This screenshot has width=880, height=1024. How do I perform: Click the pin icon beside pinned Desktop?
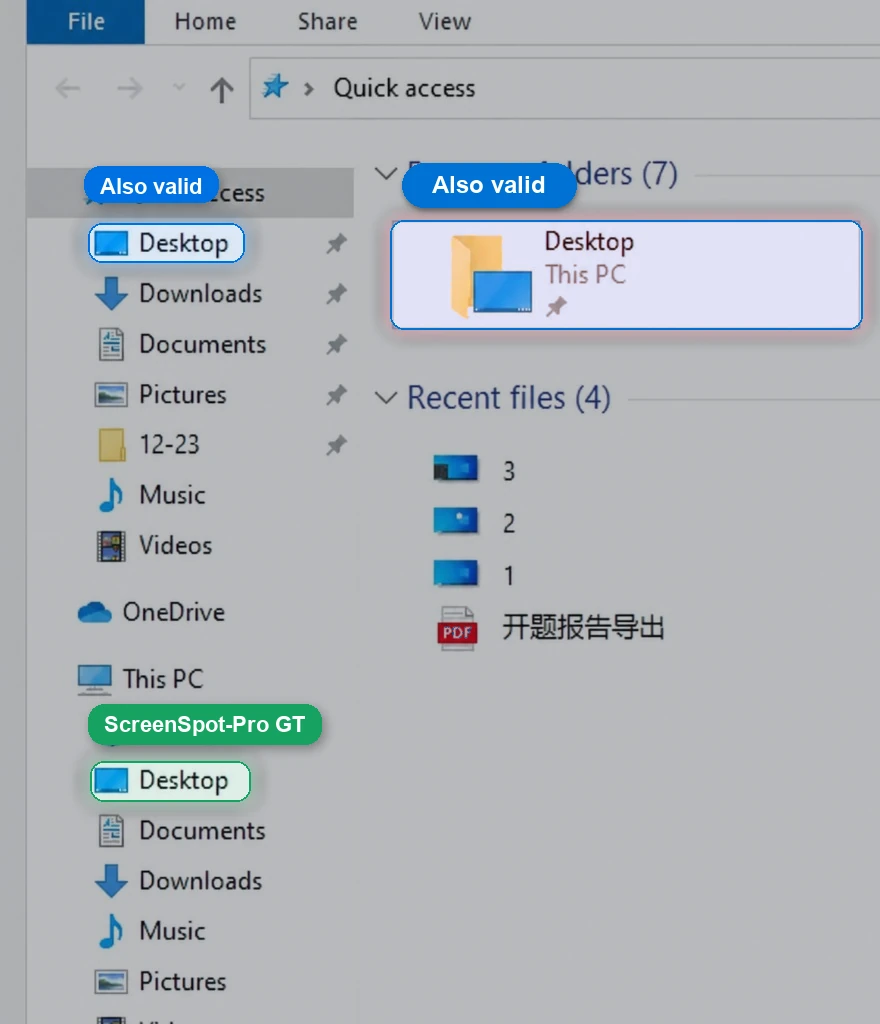[x=336, y=244]
